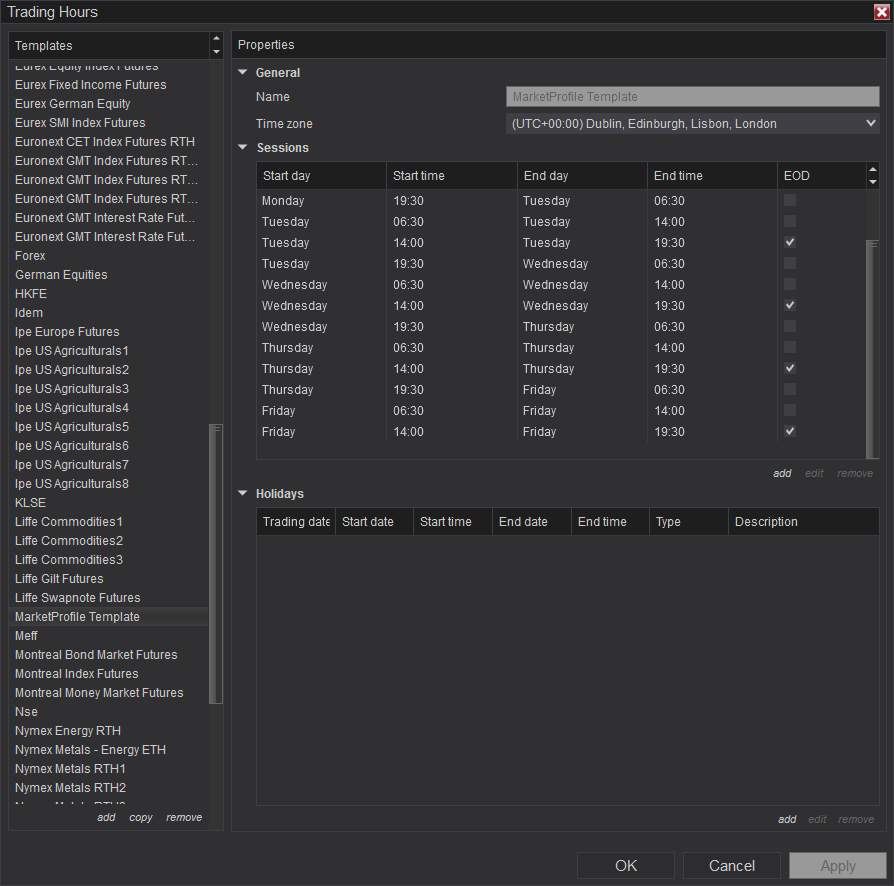Select the Monday 19:30 session row
894x886 pixels.
[561, 201]
